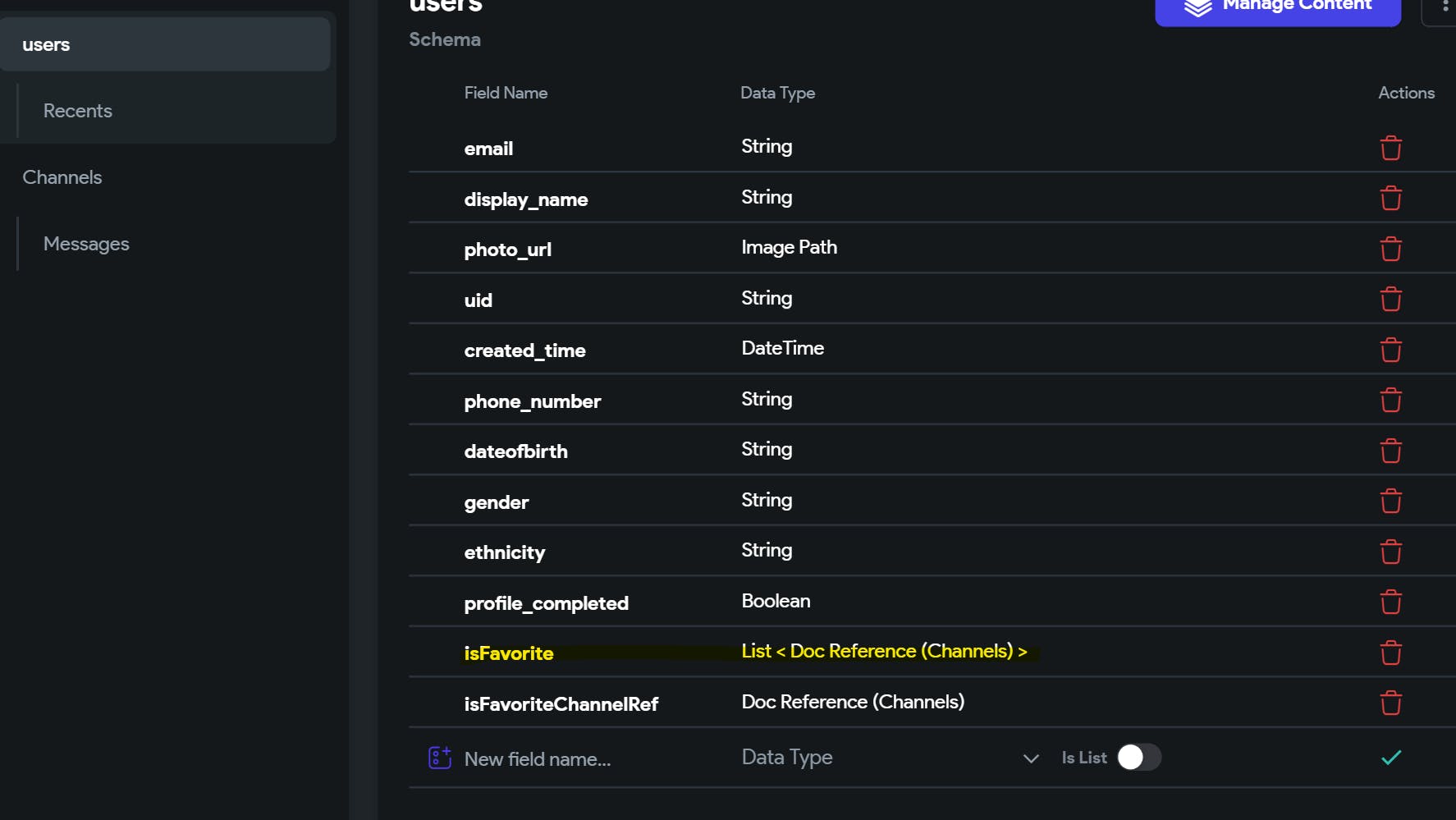This screenshot has height=820, width=1456.
Task: Delete the photo_url field
Action: (1390, 249)
